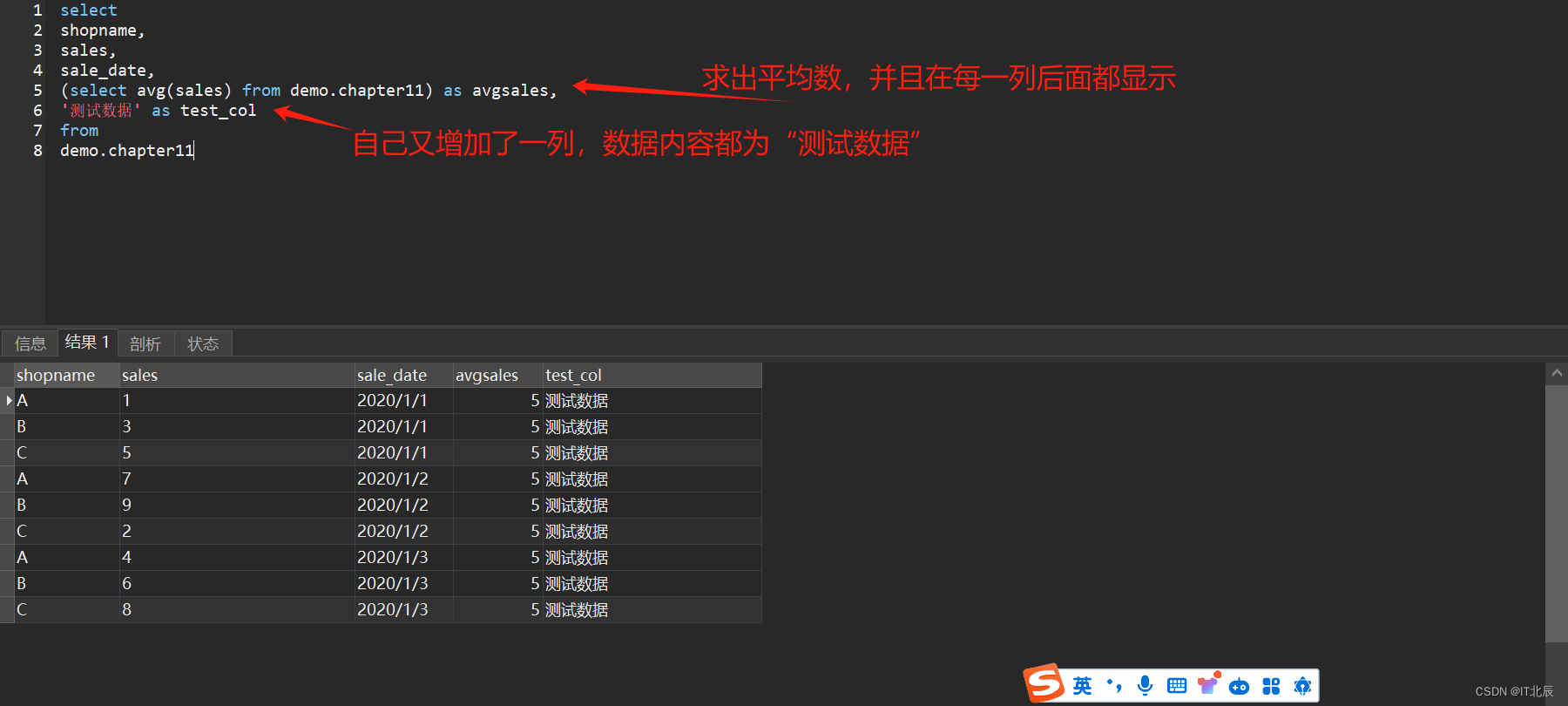This screenshot has width=1568, height=706.
Task: Click Sogou game controller icon
Action: point(1240,687)
